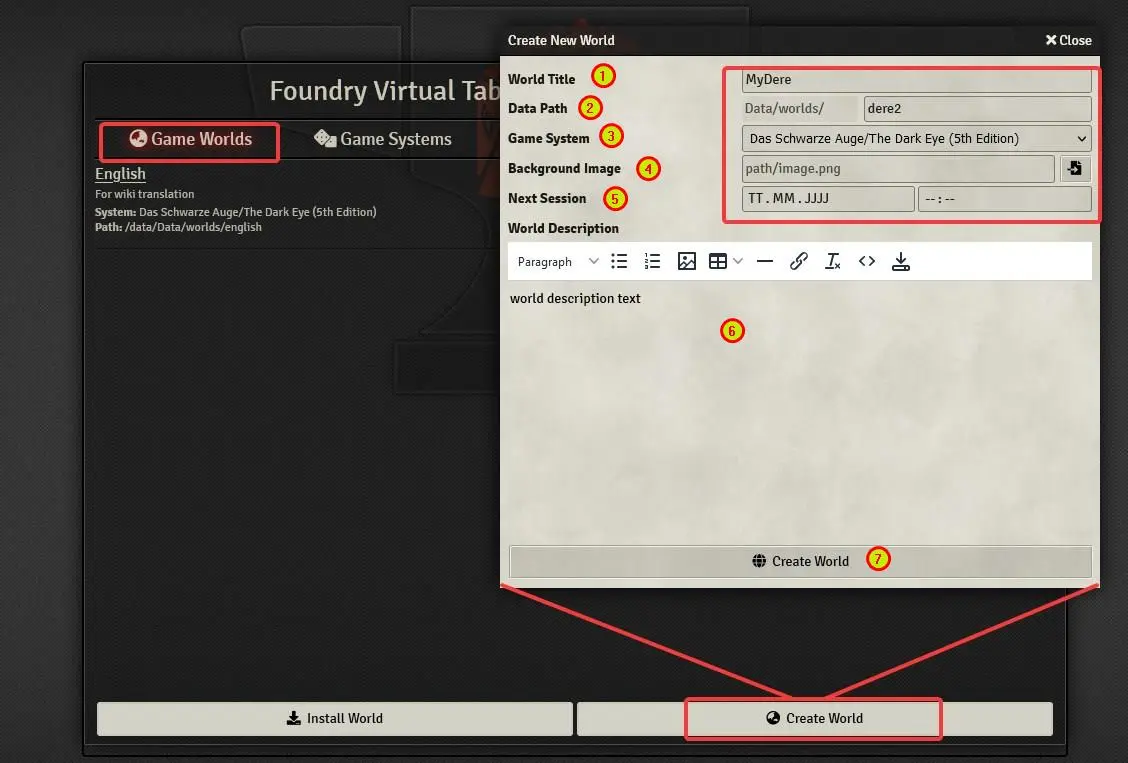Viewport: 1128px width, 763px height.
Task: Insert an image into World Description
Action: click(686, 261)
